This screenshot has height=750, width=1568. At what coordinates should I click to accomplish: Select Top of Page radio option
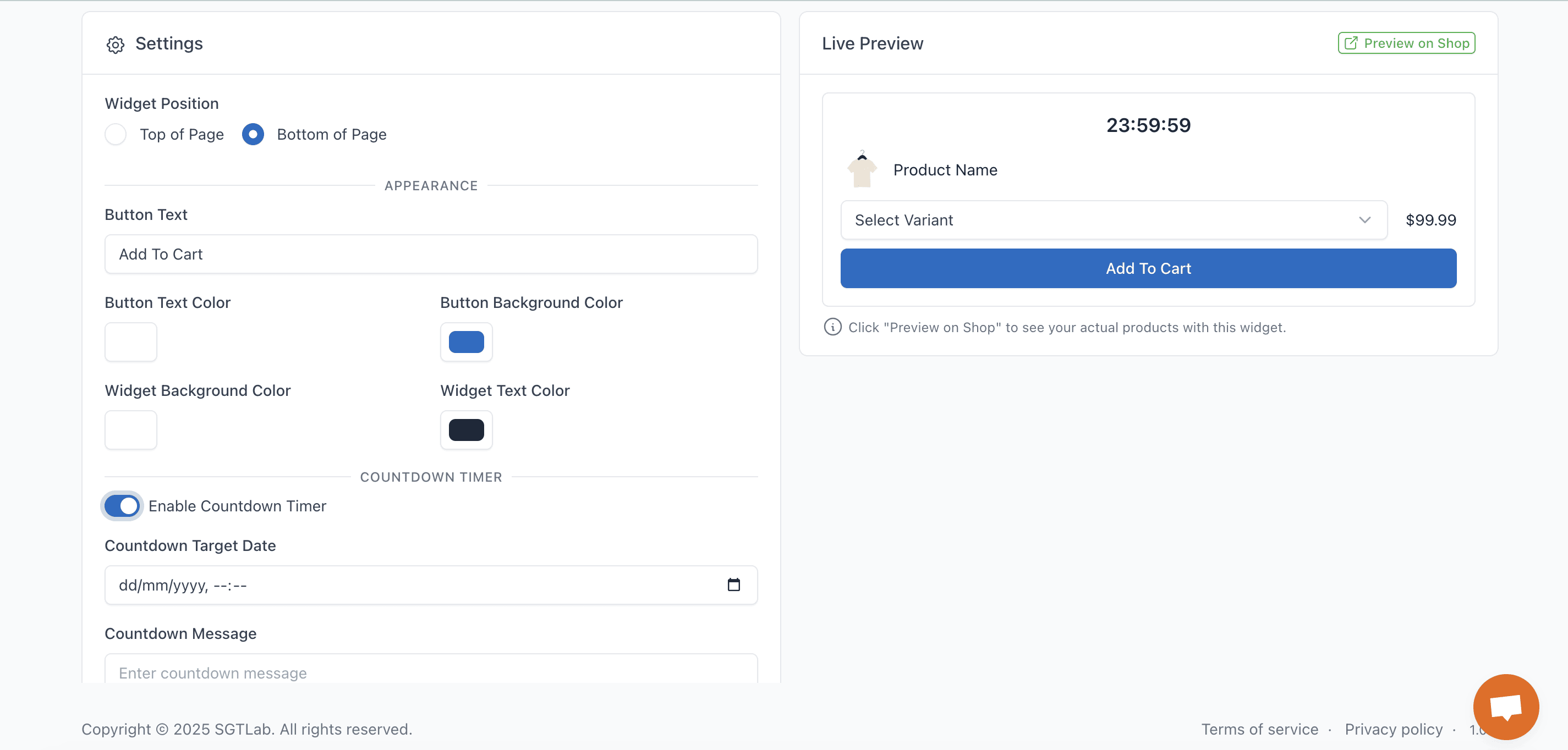116,134
